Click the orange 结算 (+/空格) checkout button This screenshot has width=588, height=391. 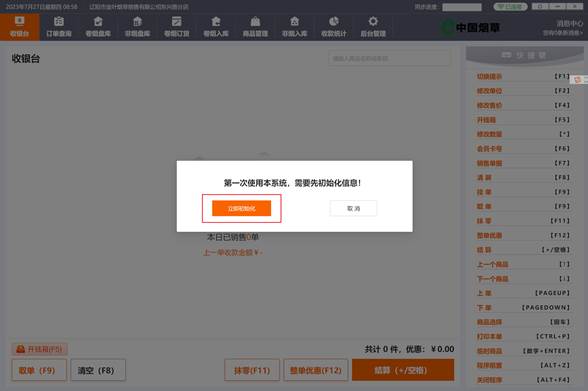pos(403,370)
